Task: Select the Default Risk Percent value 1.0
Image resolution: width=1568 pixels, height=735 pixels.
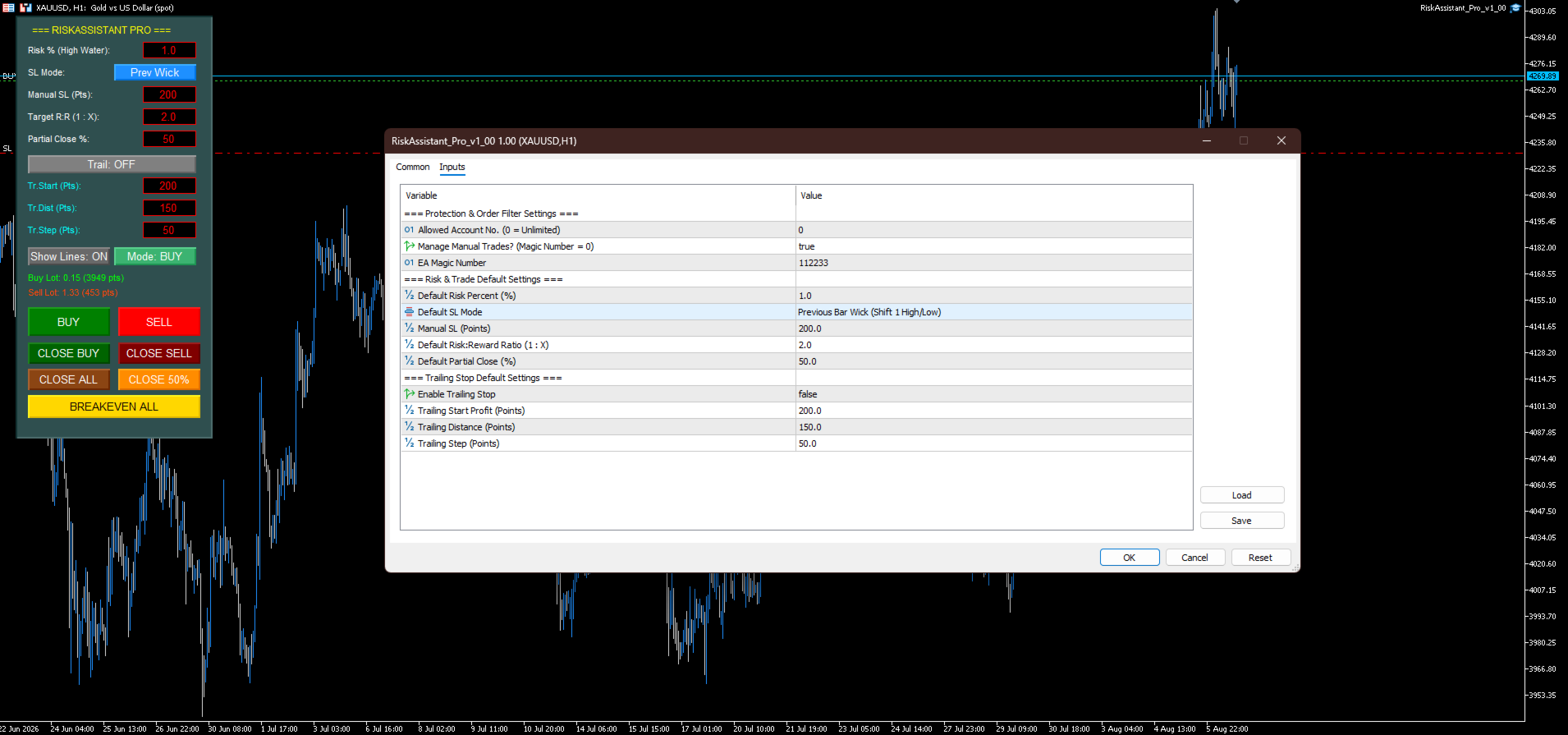Action: click(994, 296)
